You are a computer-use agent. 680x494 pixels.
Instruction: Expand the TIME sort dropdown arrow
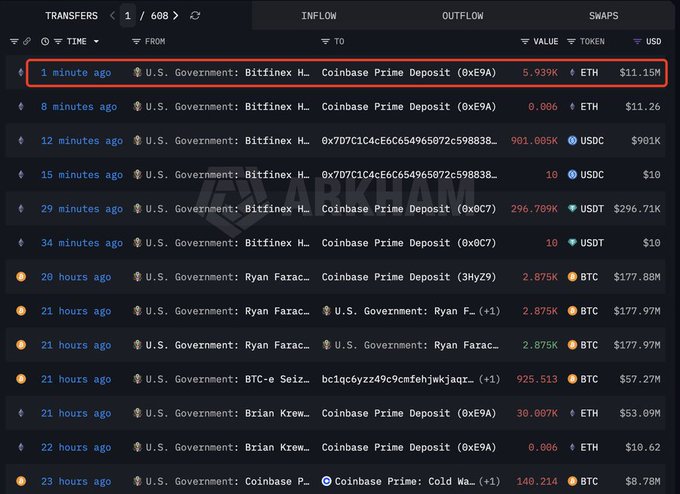pos(96,41)
